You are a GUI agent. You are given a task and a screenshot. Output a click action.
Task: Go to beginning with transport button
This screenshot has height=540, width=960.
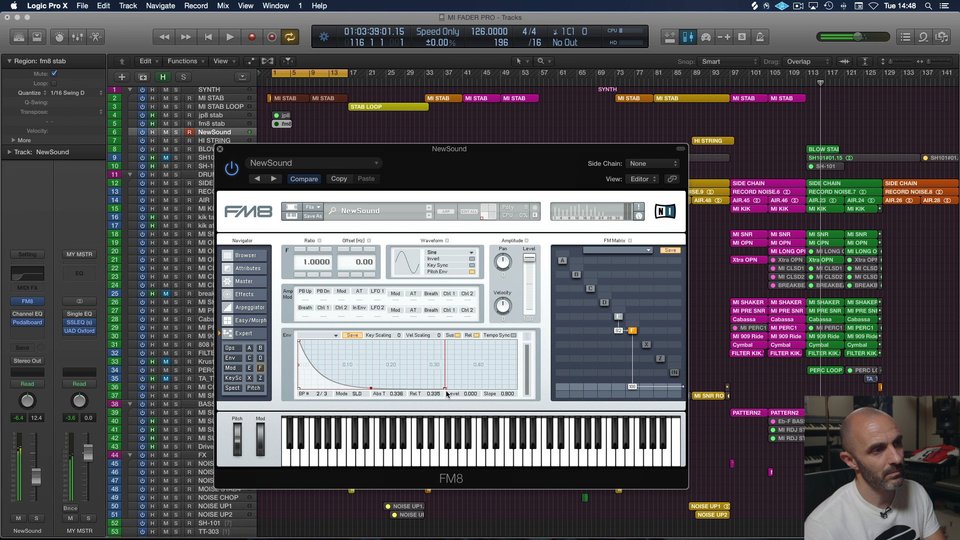pos(208,37)
